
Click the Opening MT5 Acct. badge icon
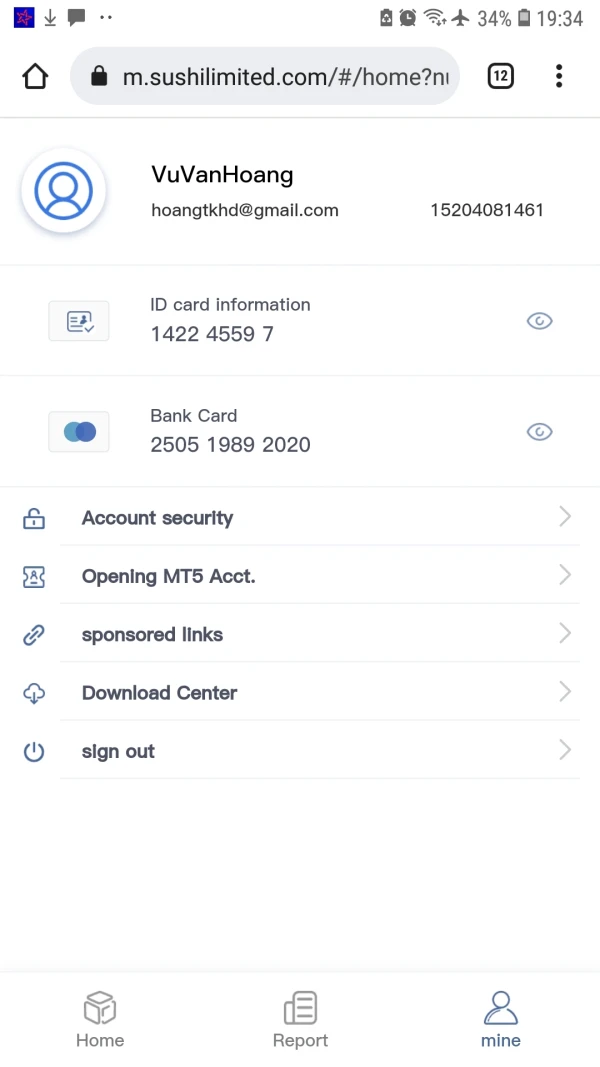pyautogui.click(x=34, y=576)
